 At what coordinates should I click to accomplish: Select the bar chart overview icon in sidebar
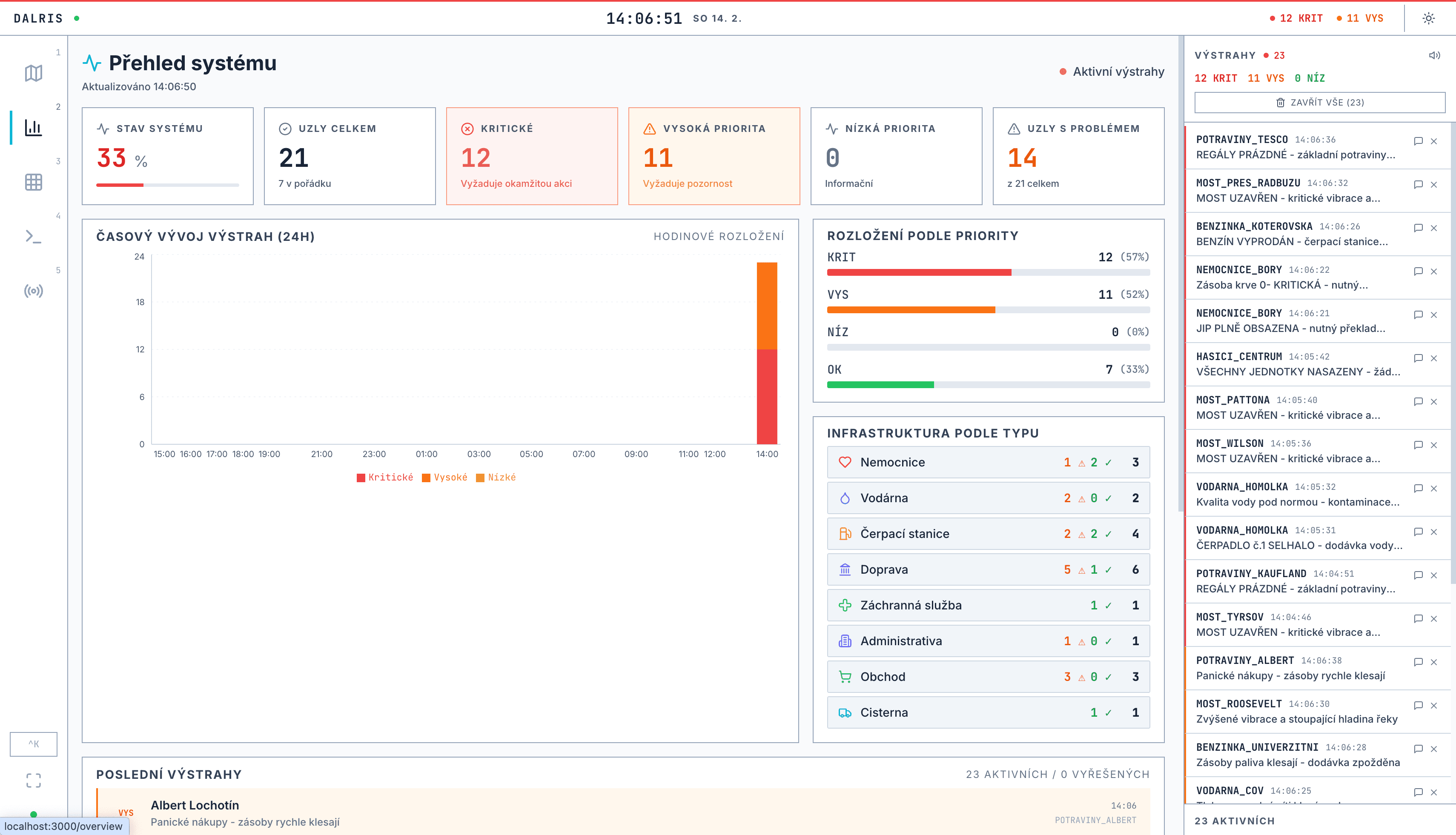[x=33, y=128]
